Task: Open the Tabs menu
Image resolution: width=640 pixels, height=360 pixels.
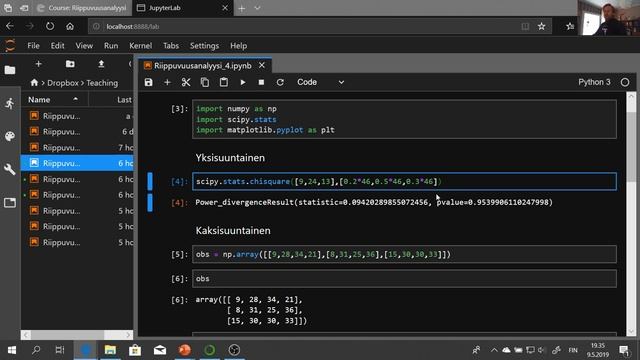Action: click(171, 46)
